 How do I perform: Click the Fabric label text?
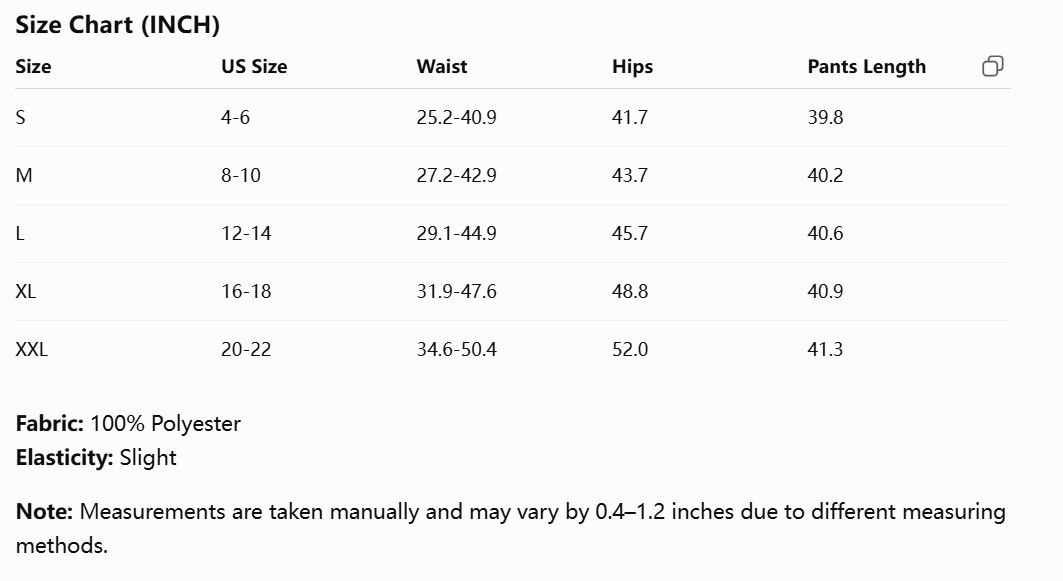49,423
